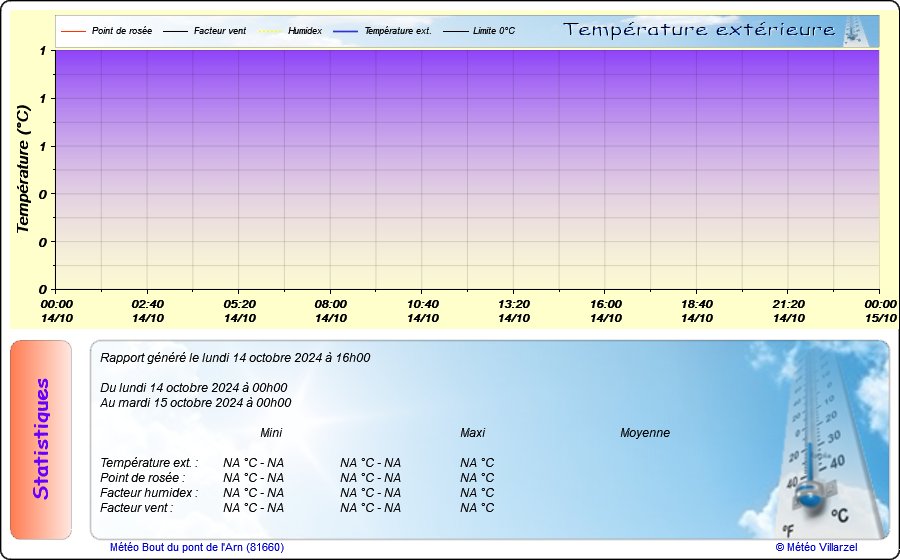Viewport: 900px width, 560px height.
Task: Click the vertical 'Statistiques' panel
Action: coord(41,440)
